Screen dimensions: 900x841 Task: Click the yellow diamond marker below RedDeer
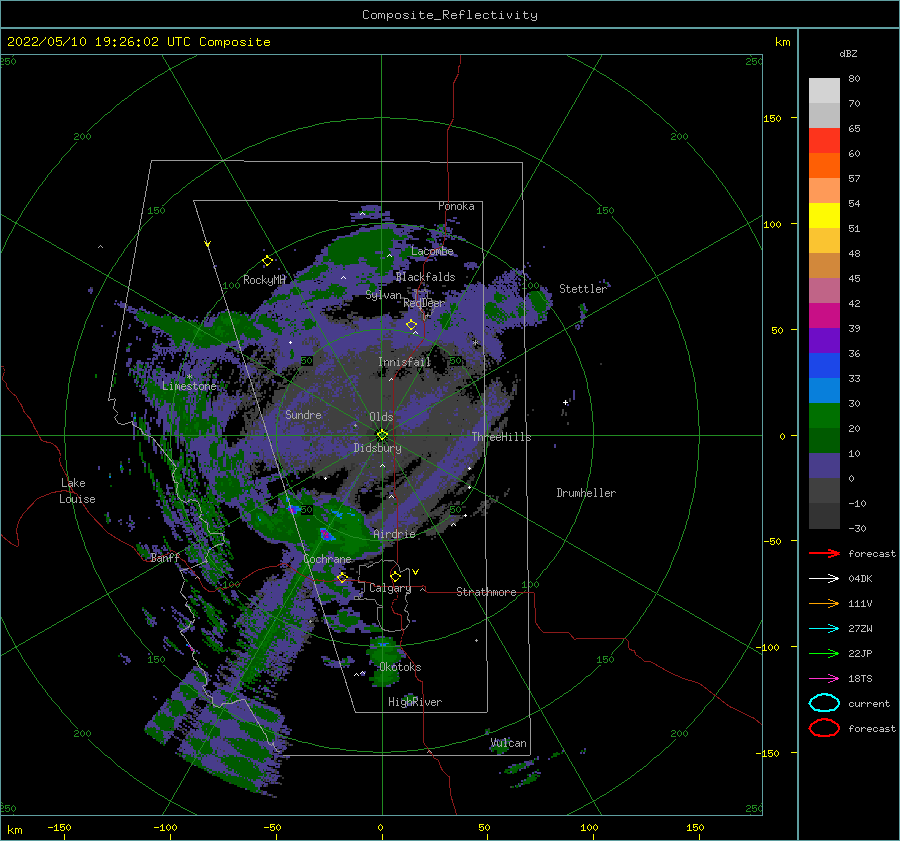(412, 325)
